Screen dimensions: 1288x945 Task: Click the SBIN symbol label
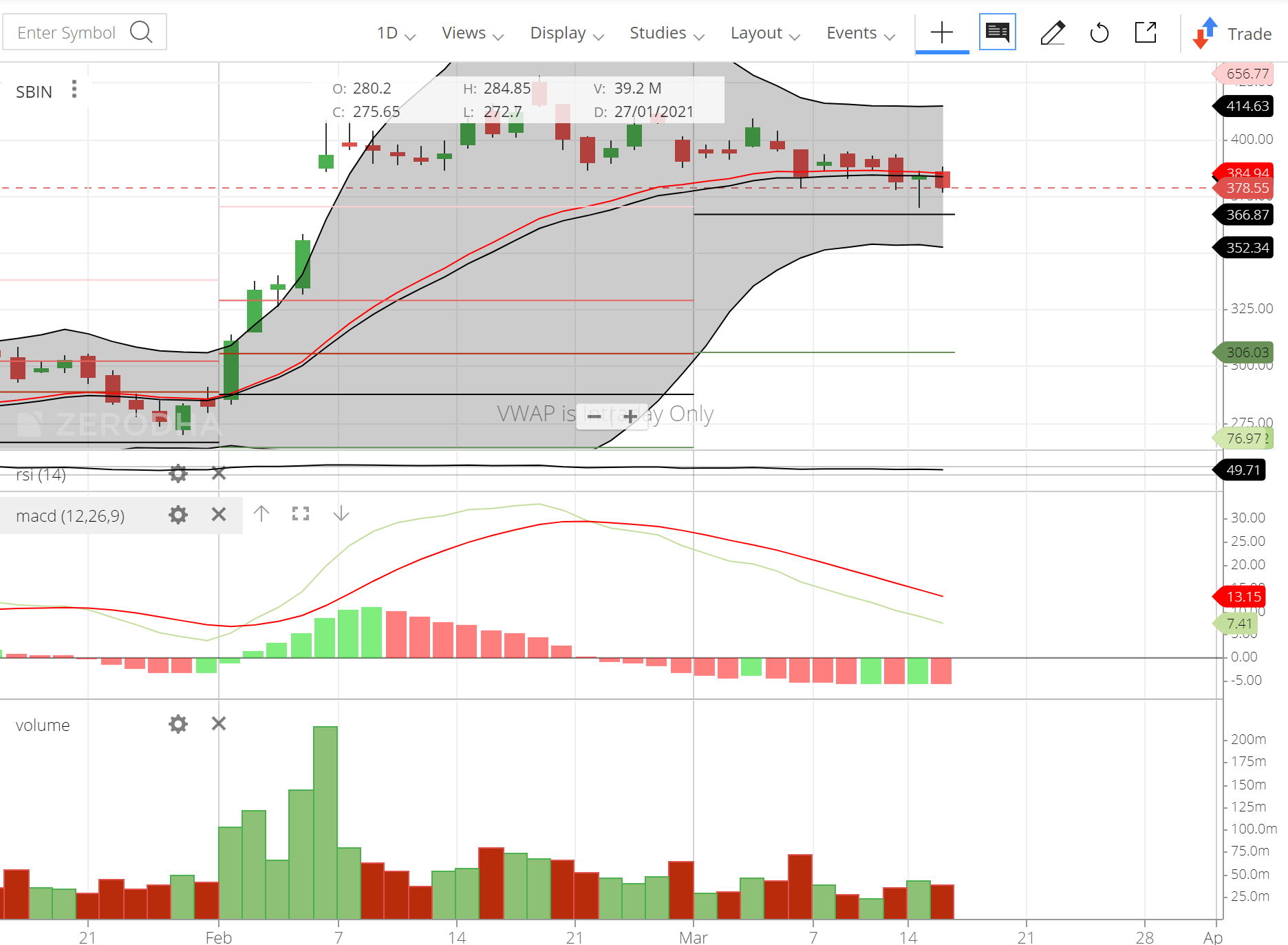point(34,92)
